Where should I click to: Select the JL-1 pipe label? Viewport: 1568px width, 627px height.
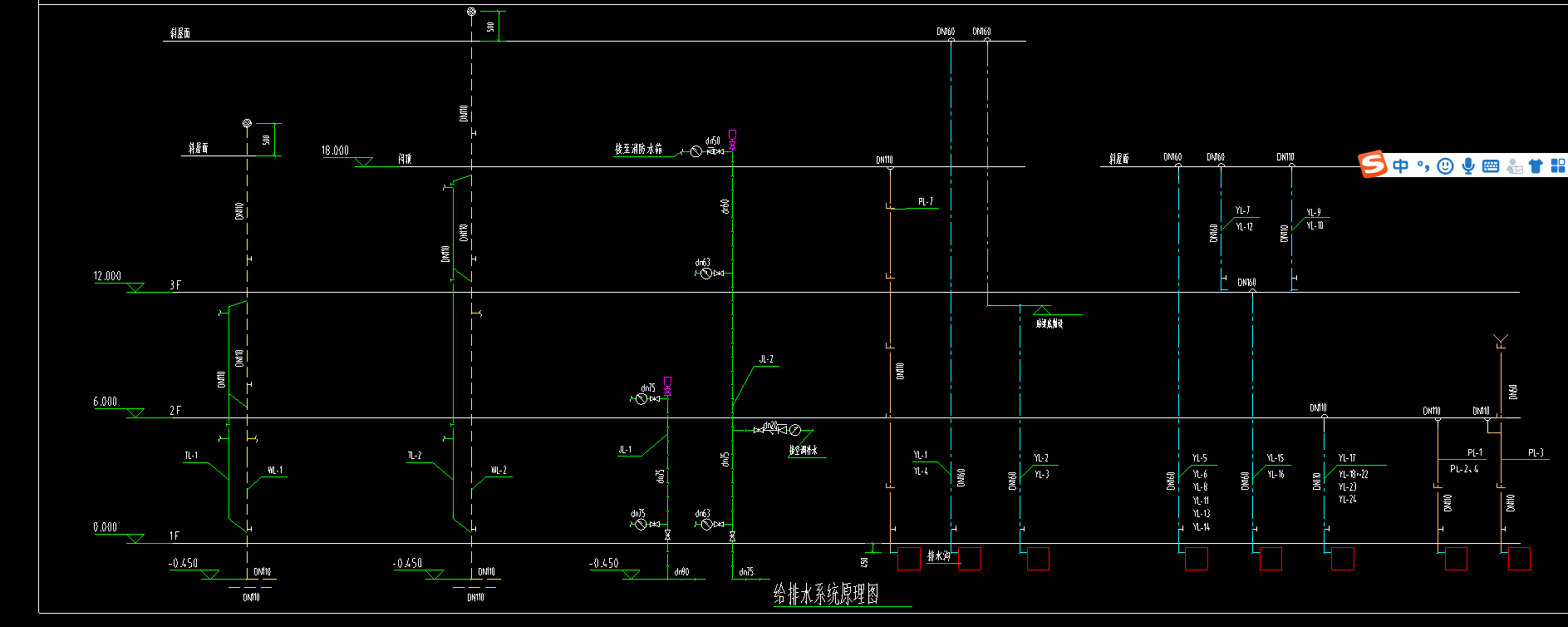pyautogui.click(x=625, y=450)
